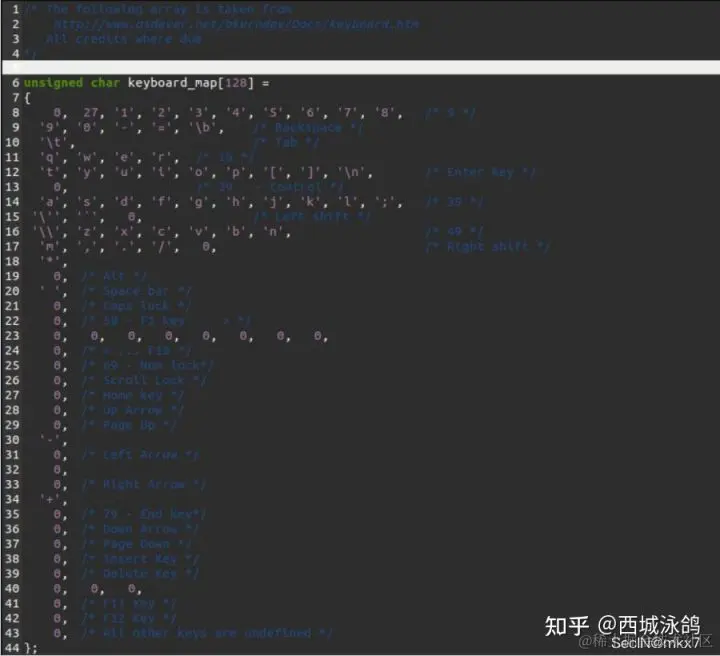Click the 'Left shift' comment on line 15
The height and width of the screenshot is (656, 720).
click(x=312, y=217)
